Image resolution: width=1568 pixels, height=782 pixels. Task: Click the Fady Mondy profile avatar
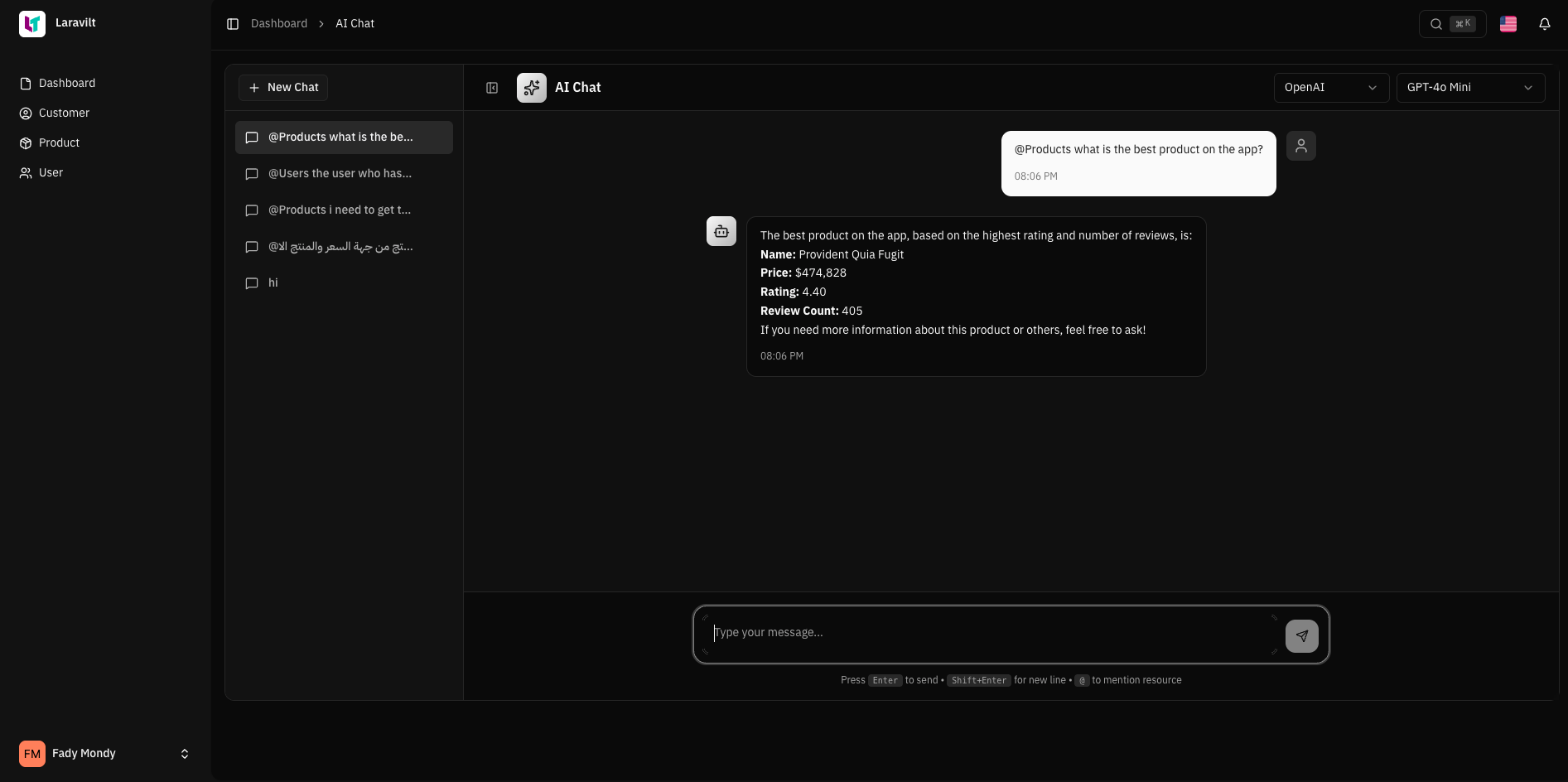point(31,753)
